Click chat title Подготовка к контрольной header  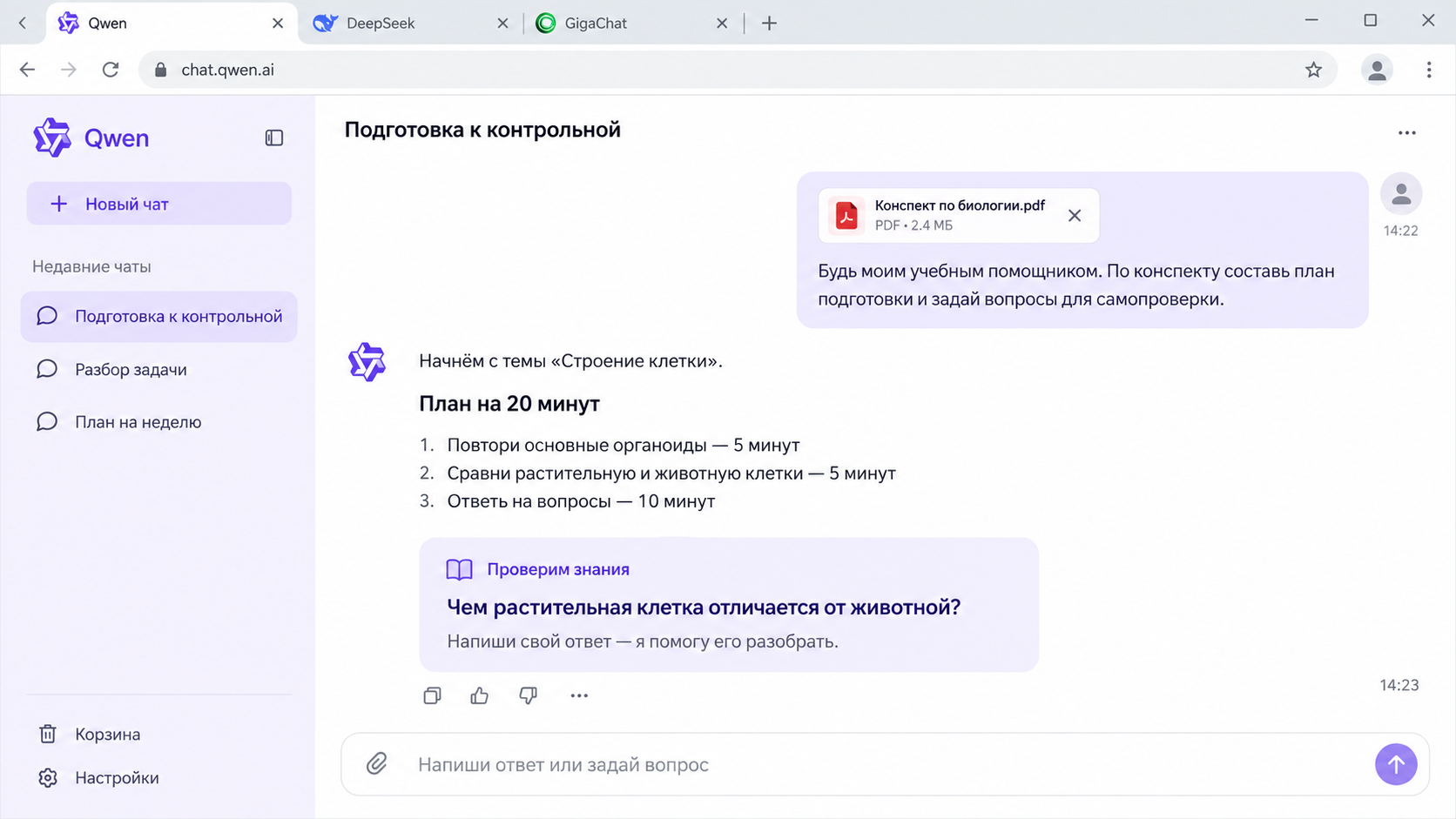coord(482,130)
